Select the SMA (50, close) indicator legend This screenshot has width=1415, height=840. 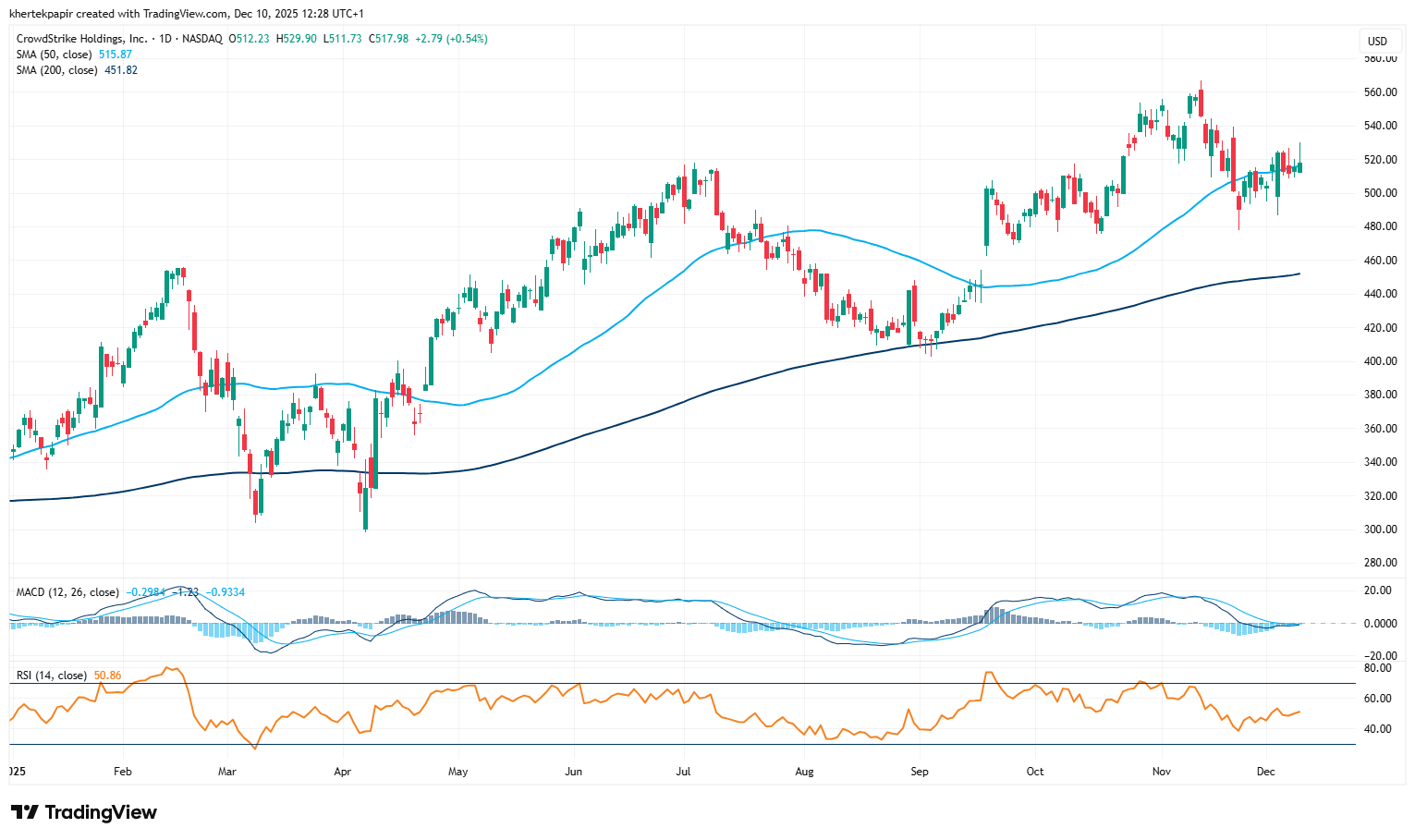click(x=55, y=55)
